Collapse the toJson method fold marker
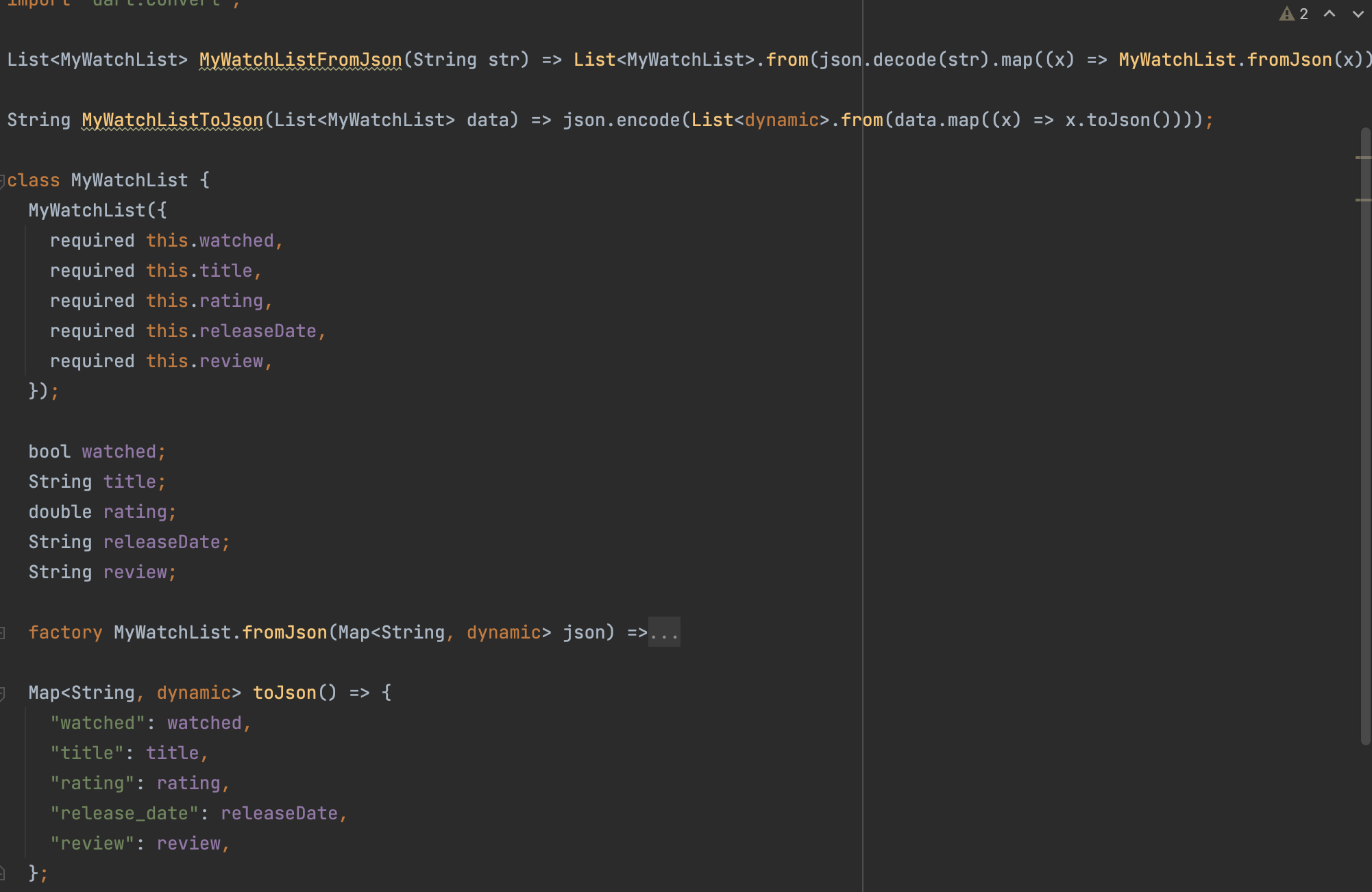This screenshot has width=1372, height=892. tap(3, 693)
